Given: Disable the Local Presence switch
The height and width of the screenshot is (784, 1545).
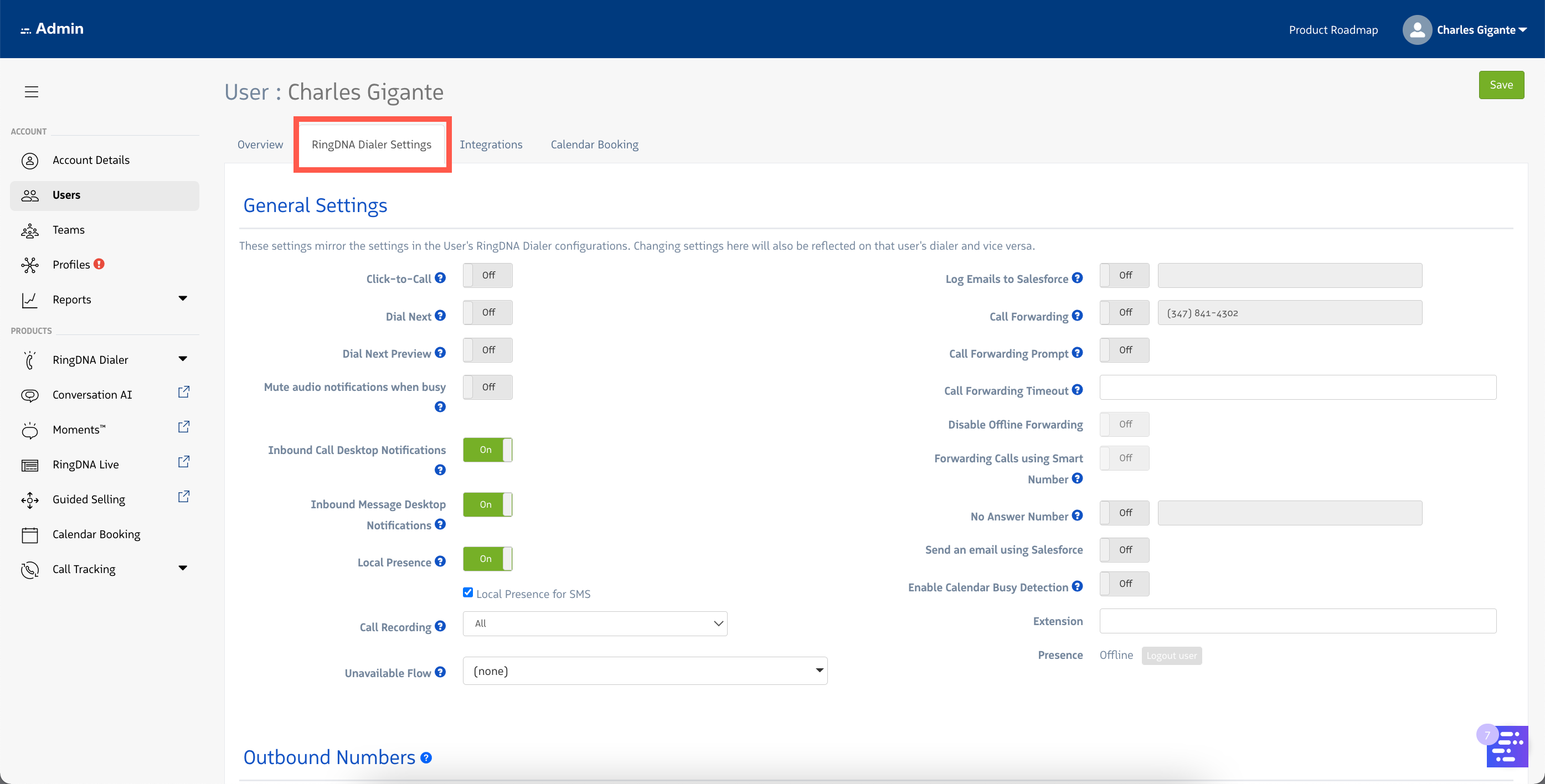Looking at the screenshot, I should 488,559.
